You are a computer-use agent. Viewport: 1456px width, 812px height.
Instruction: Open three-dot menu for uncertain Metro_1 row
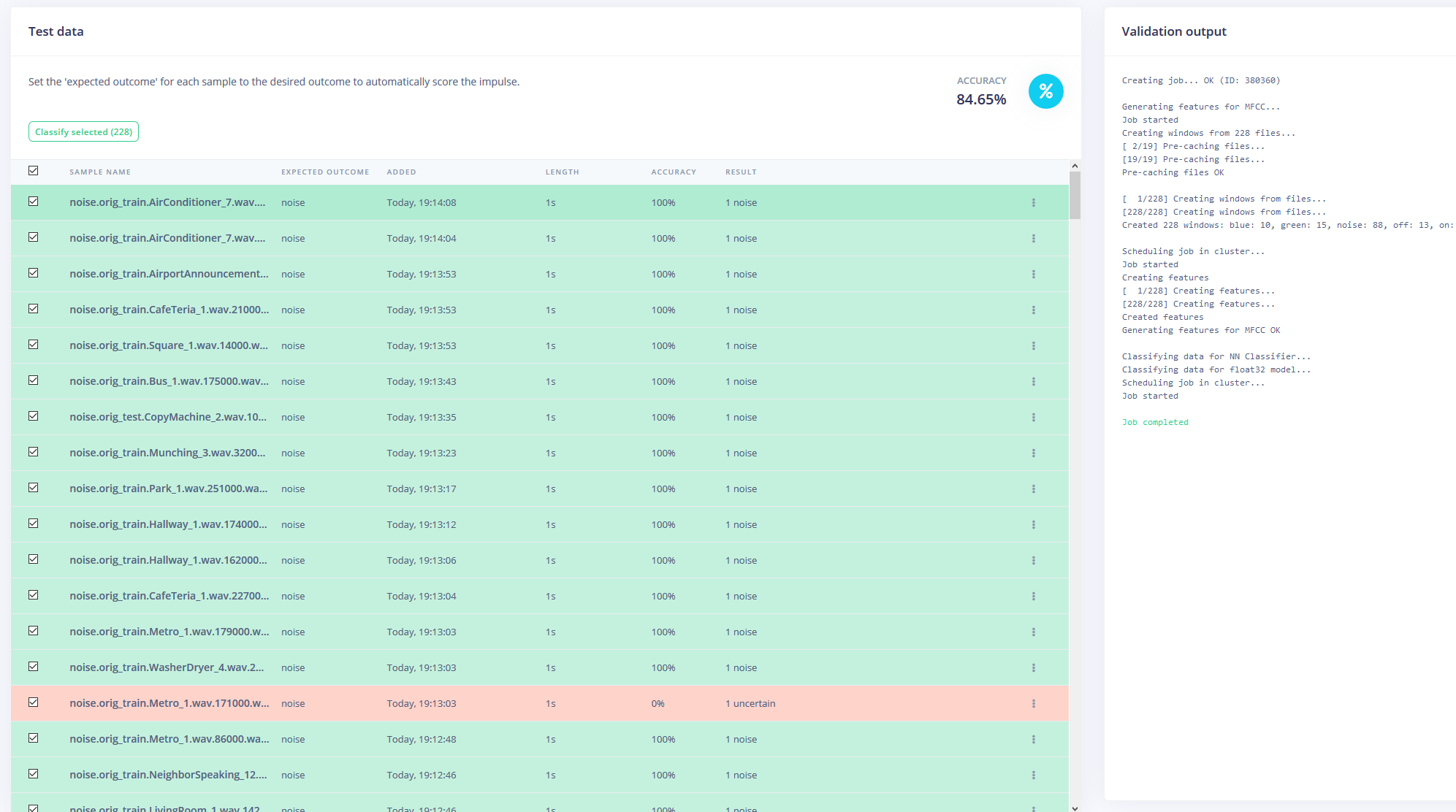[x=1033, y=704]
